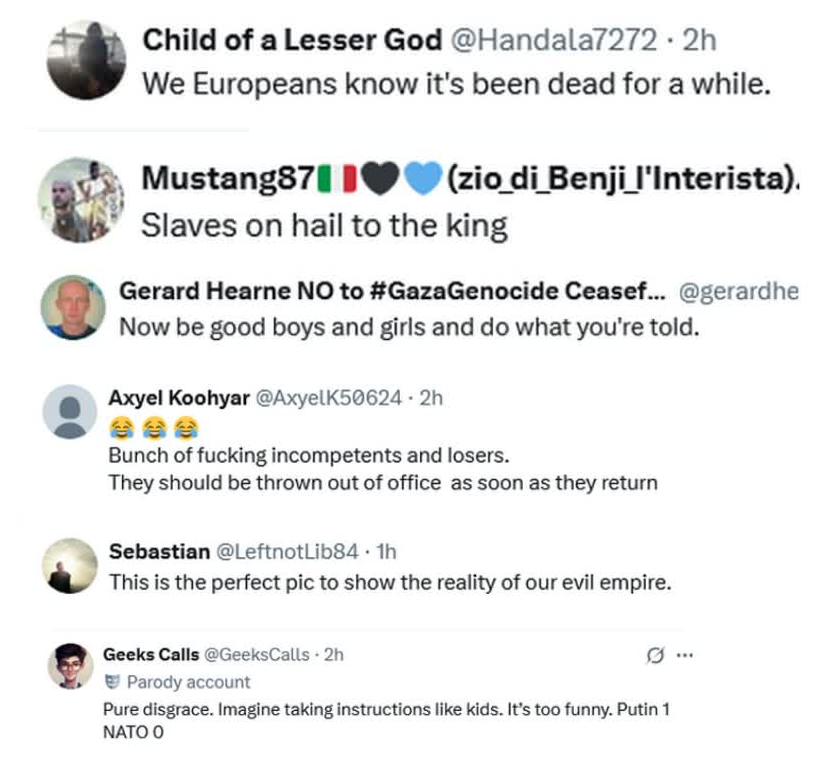The height and width of the screenshot is (780, 828).
Task: Open the @gerardhe handle
Action: pyautogui.click(x=739, y=291)
